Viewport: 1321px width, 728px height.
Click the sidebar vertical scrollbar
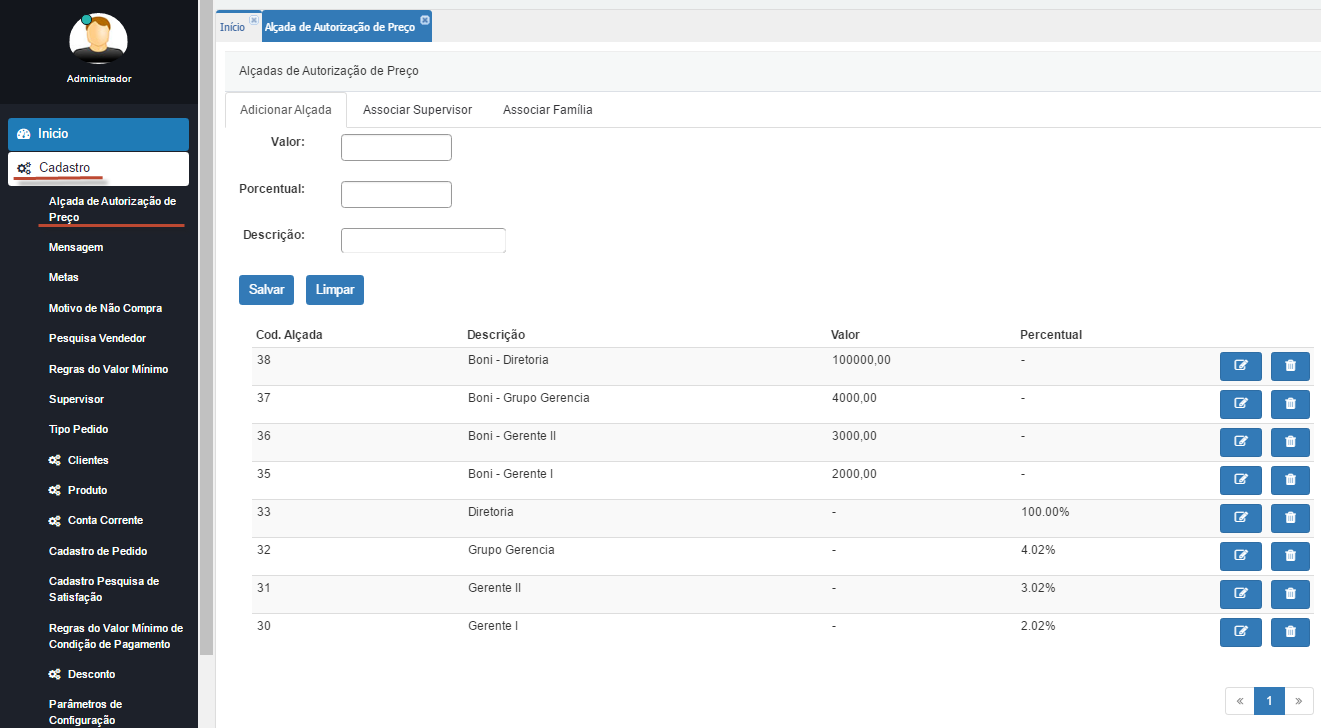point(207,328)
